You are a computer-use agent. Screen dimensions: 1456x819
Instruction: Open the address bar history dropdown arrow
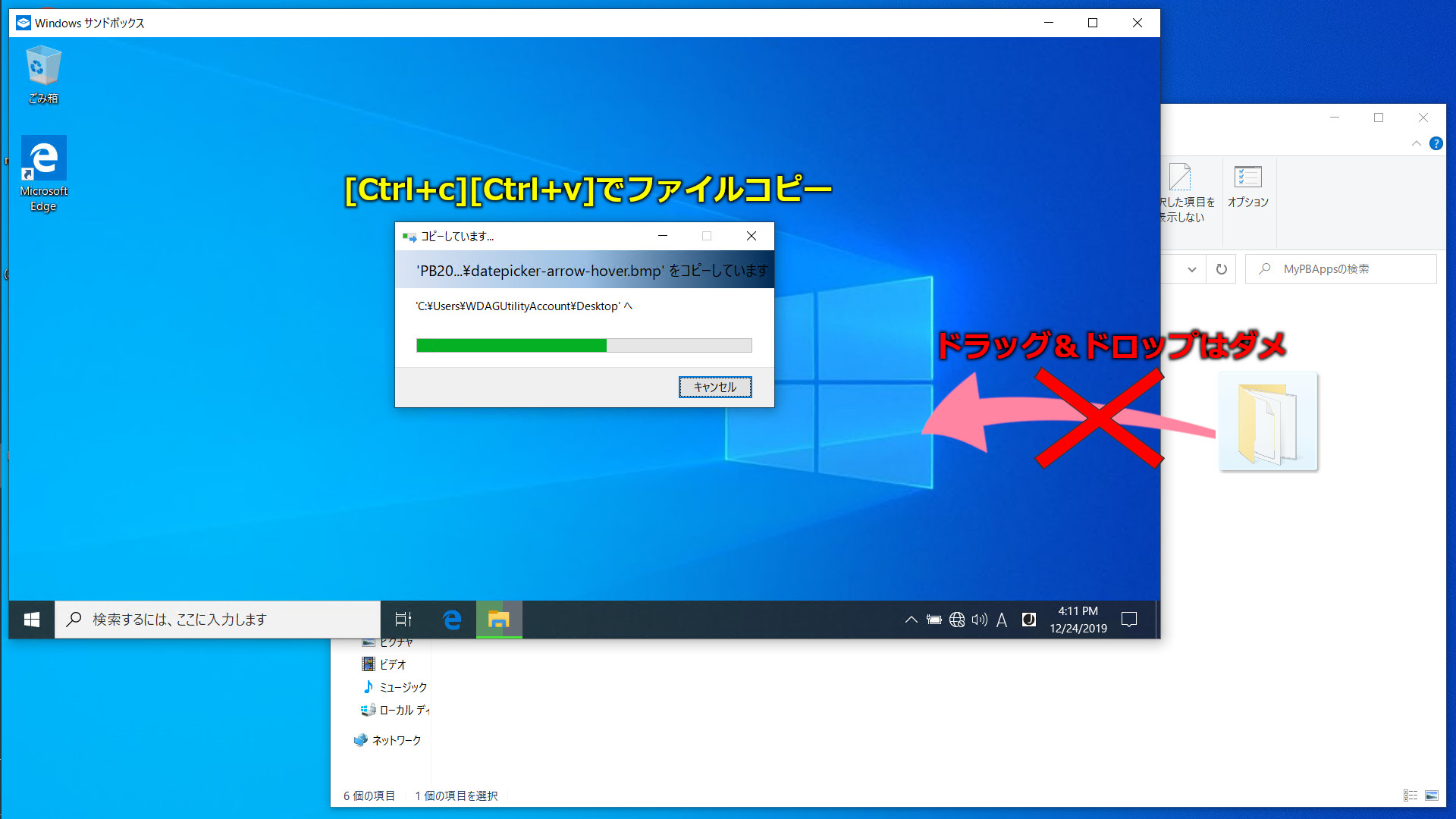coord(1192,268)
